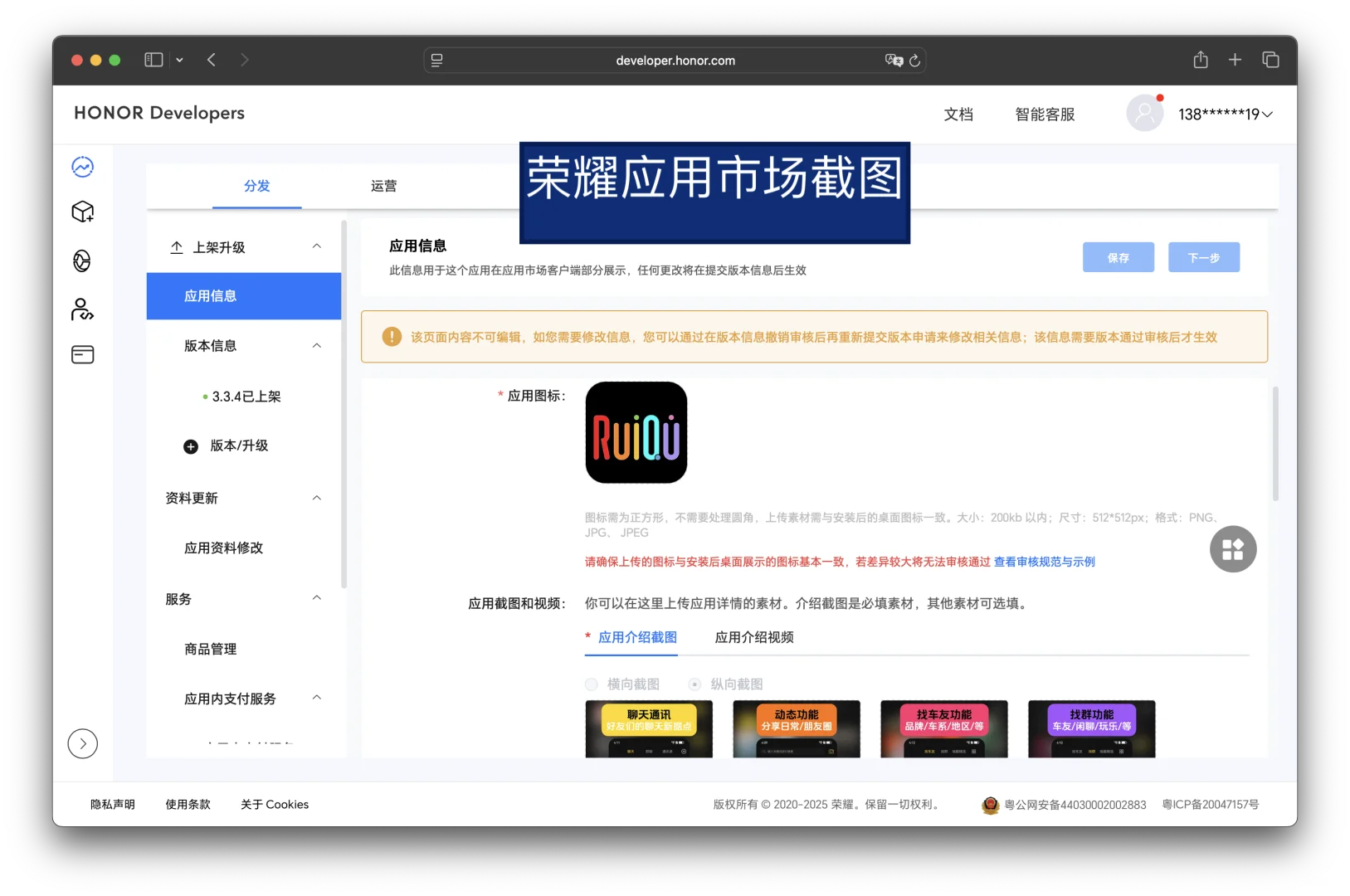Click the 聊天通讯 screenshot thumbnail
The image size is (1350, 896).
point(649,729)
